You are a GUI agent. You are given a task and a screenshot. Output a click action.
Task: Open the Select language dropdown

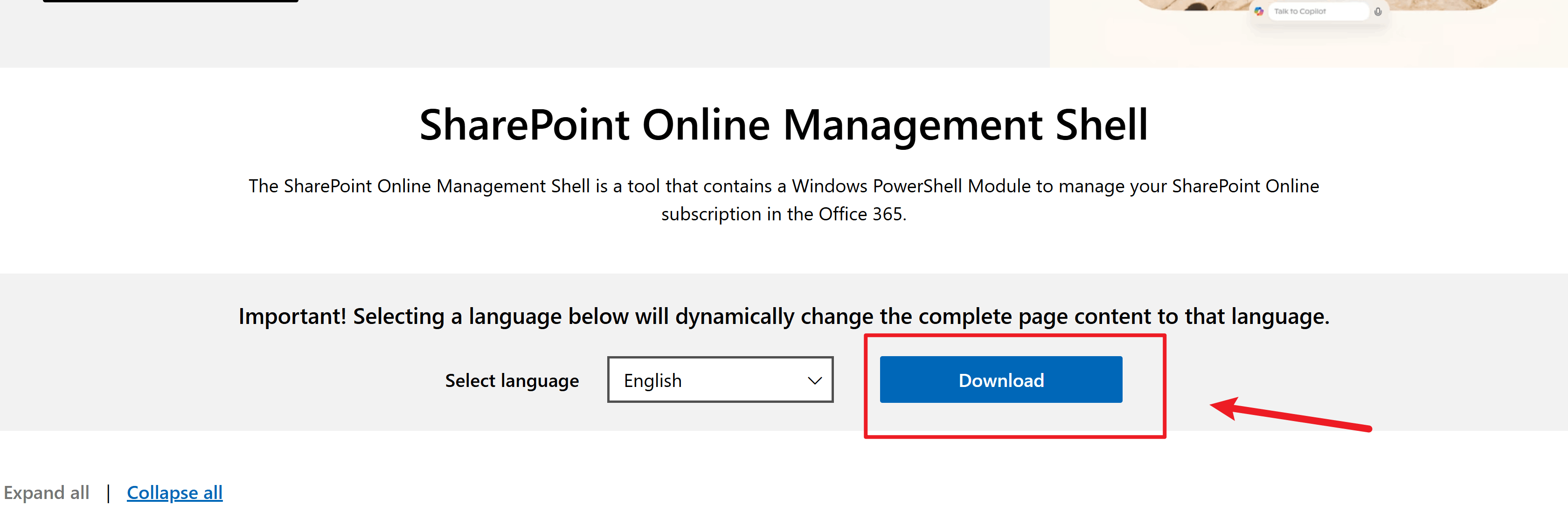(x=720, y=379)
